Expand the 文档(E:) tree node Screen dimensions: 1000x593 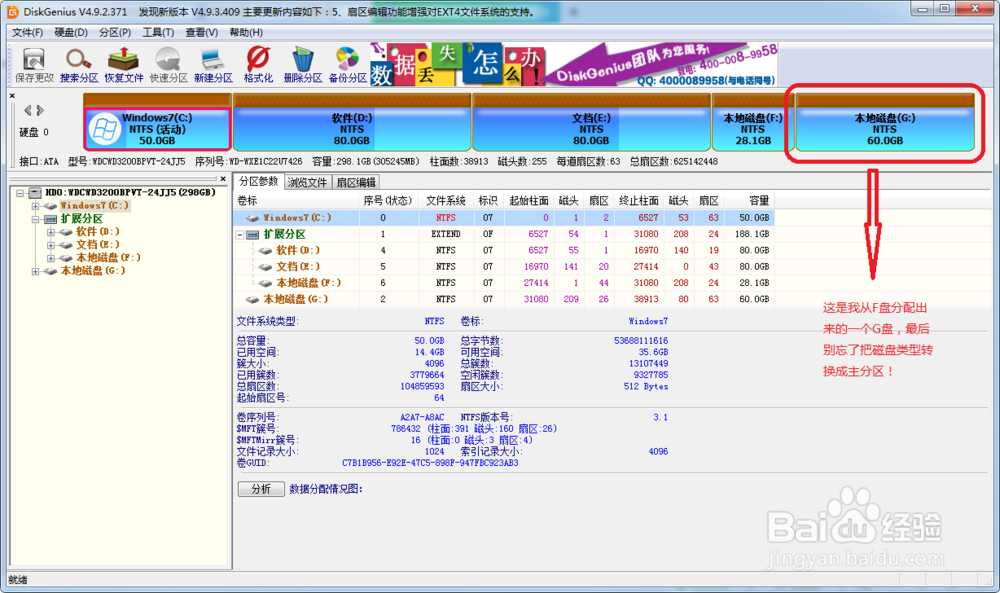click(50, 245)
